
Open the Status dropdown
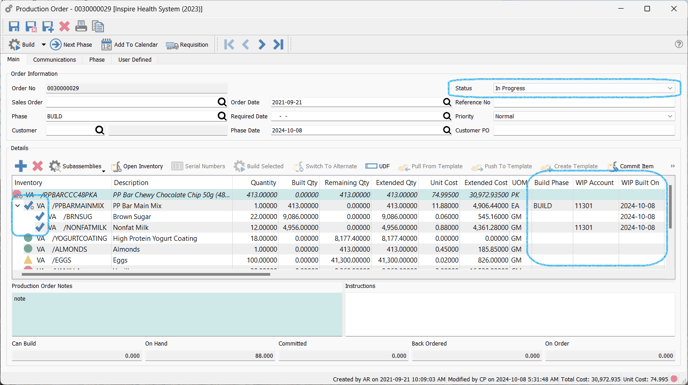pos(670,88)
